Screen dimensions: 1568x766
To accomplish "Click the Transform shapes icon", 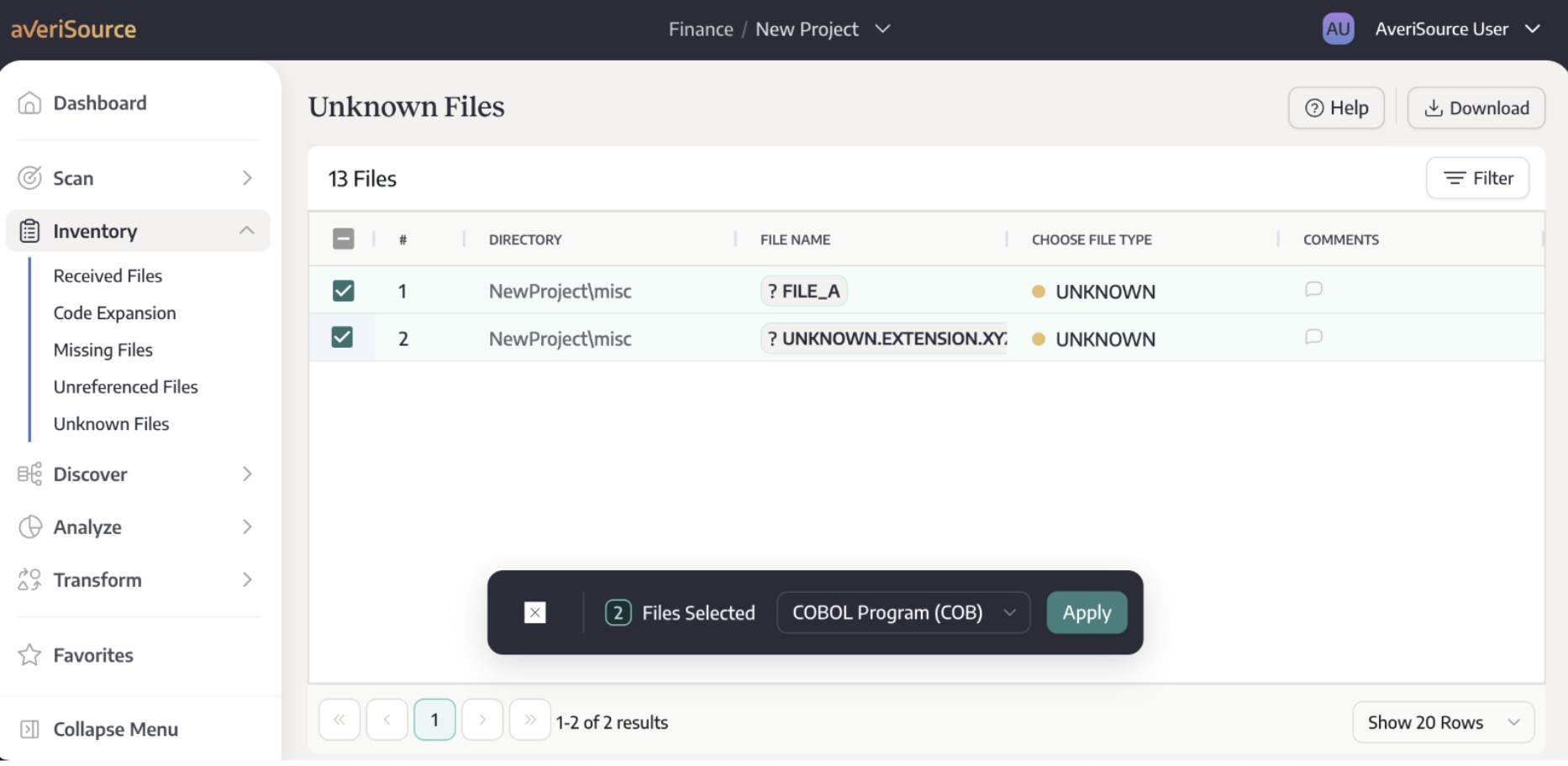I will click(29, 580).
